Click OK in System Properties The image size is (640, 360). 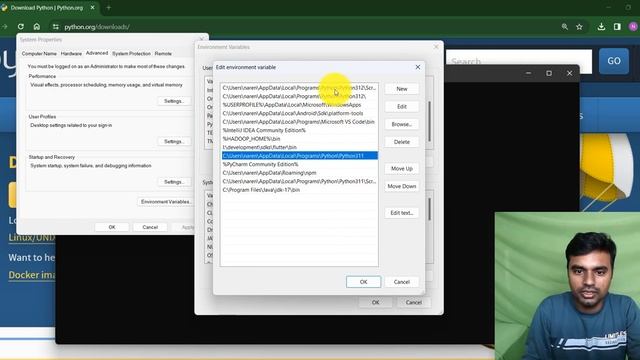pos(112,227)
